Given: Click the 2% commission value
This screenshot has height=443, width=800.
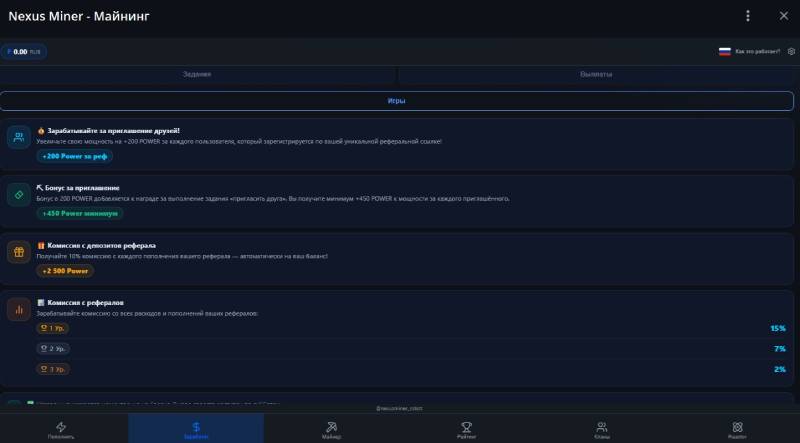Looking at the screenshot, I should [780, 369].
